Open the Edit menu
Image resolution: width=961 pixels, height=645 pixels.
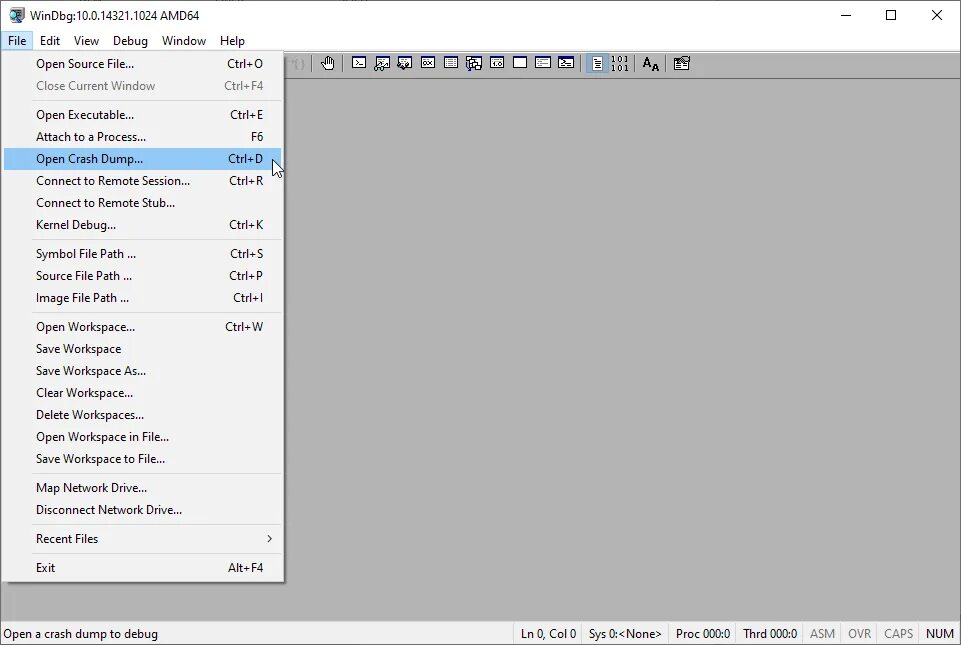point(50,40)
